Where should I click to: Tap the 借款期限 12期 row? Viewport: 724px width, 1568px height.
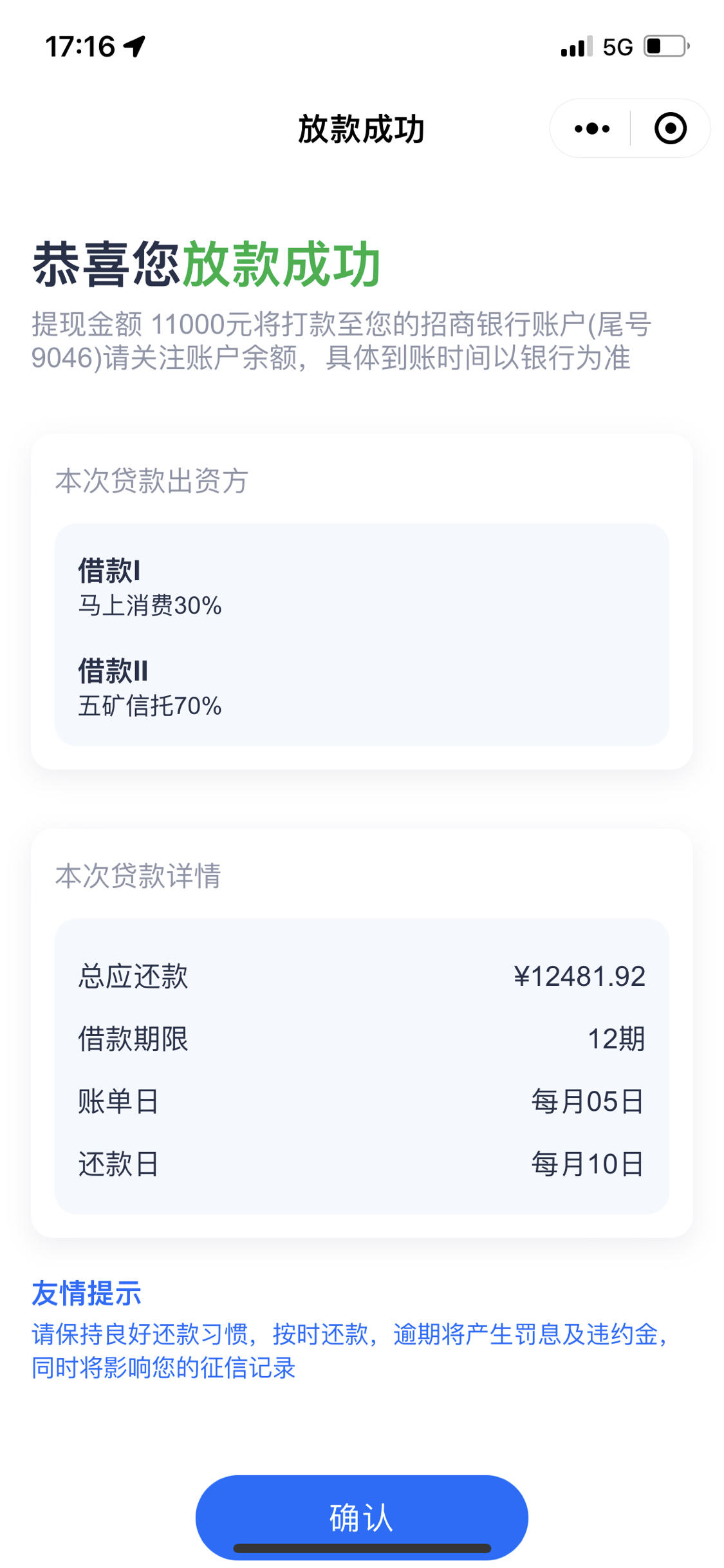[x=362, y=1039]
